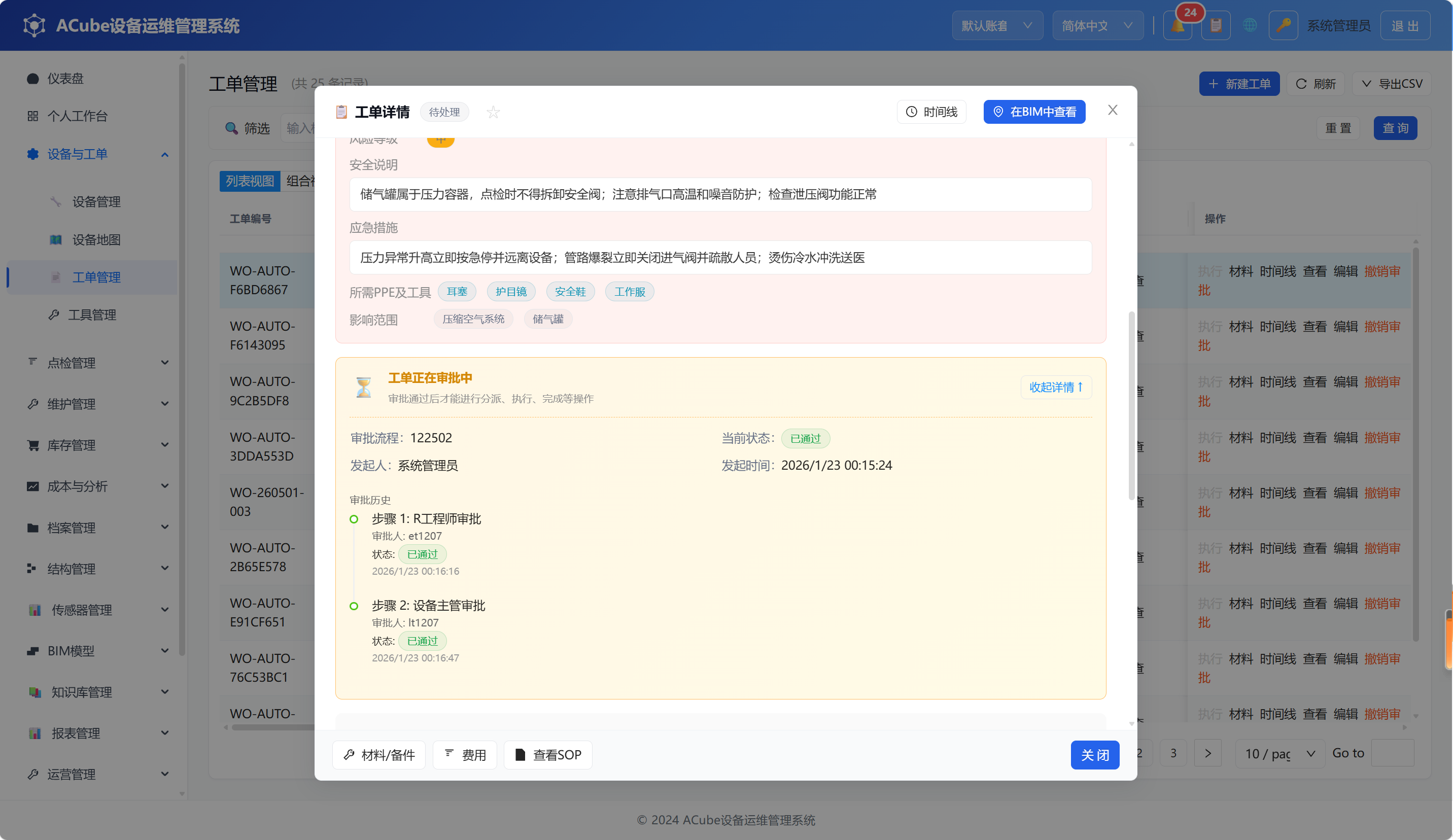Select row WO-AUTO-F6BD6867
This screenshot has width=1453, height=840.
(267, 280)
